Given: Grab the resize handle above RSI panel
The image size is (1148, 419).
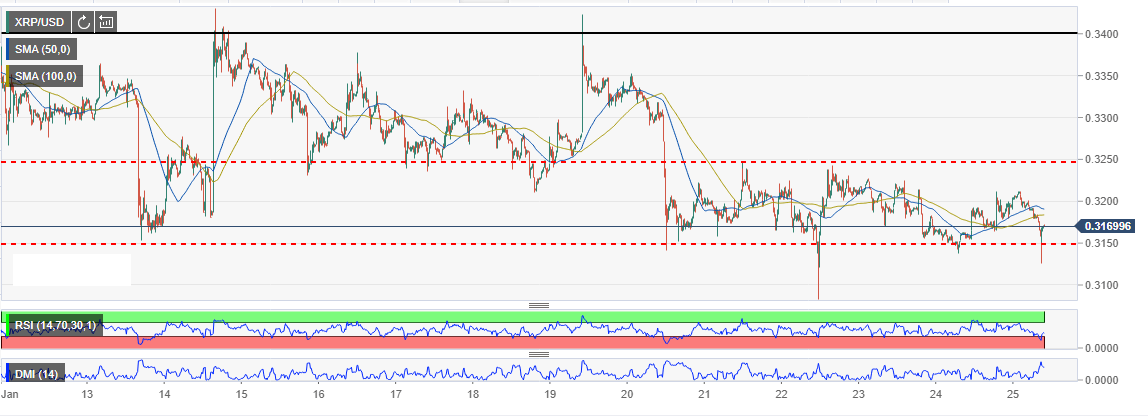Looking at the screenshot, I should tap(539, 304).
